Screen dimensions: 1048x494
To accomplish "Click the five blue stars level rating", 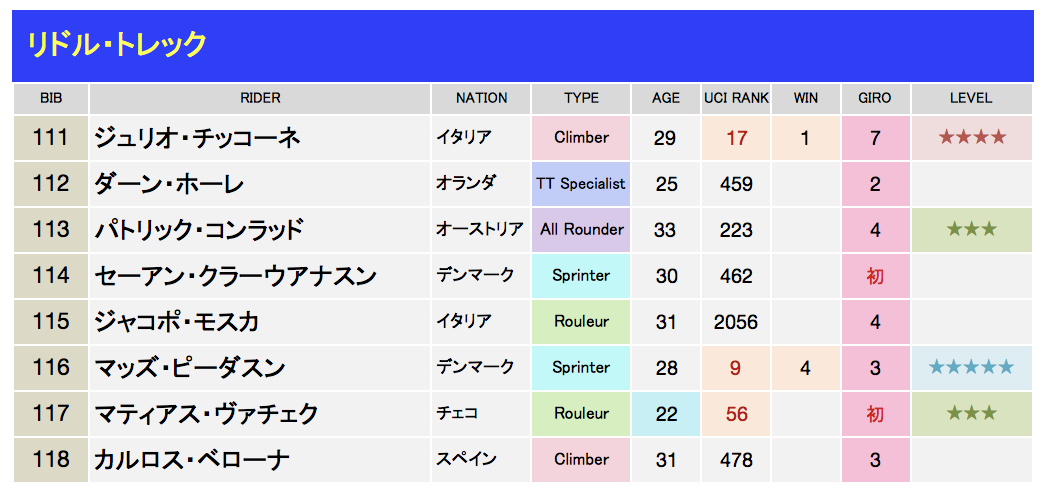I will [972, 367].
